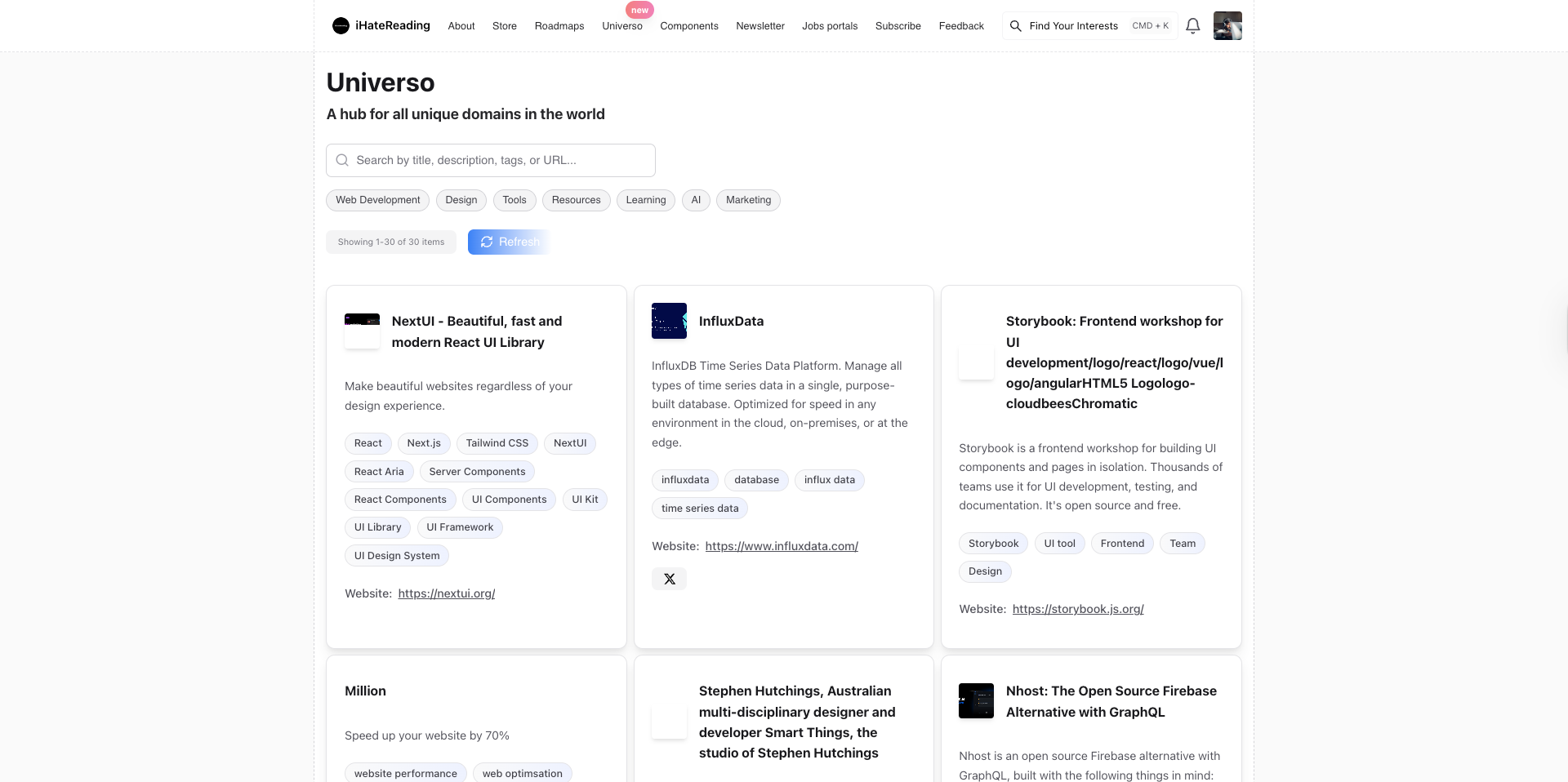
Task: Click Subscribe in the navbar
Action: tap(898, 26)
